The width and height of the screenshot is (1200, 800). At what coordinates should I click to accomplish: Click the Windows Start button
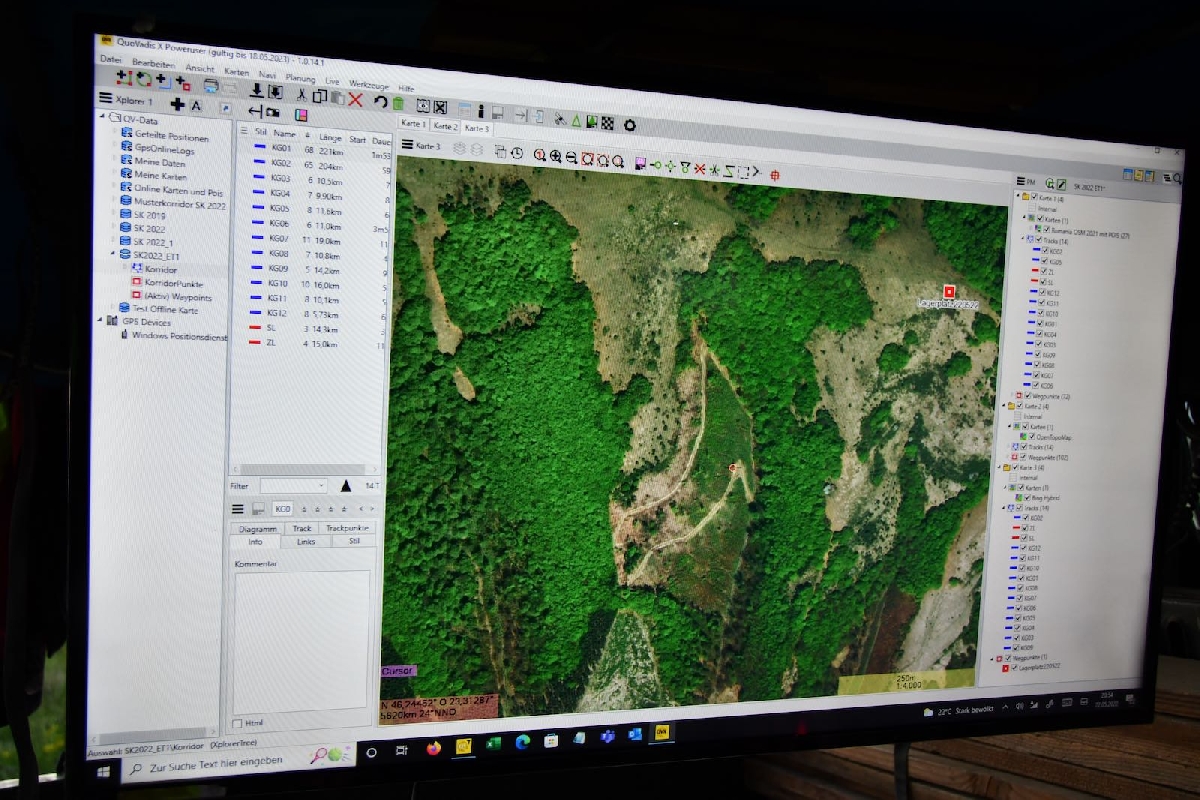point(103,773)
